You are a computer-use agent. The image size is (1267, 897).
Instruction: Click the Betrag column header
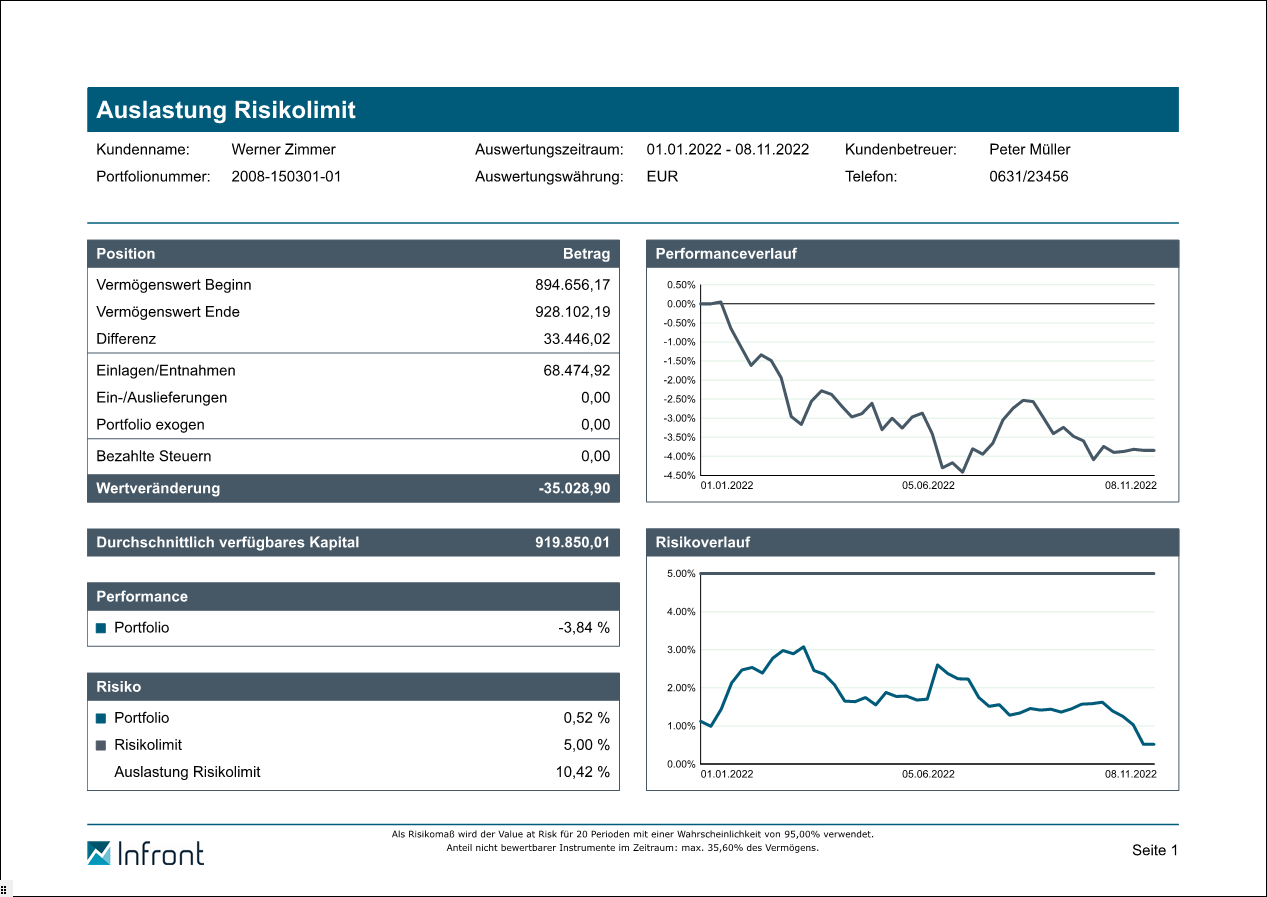click(x=586, y=254)
